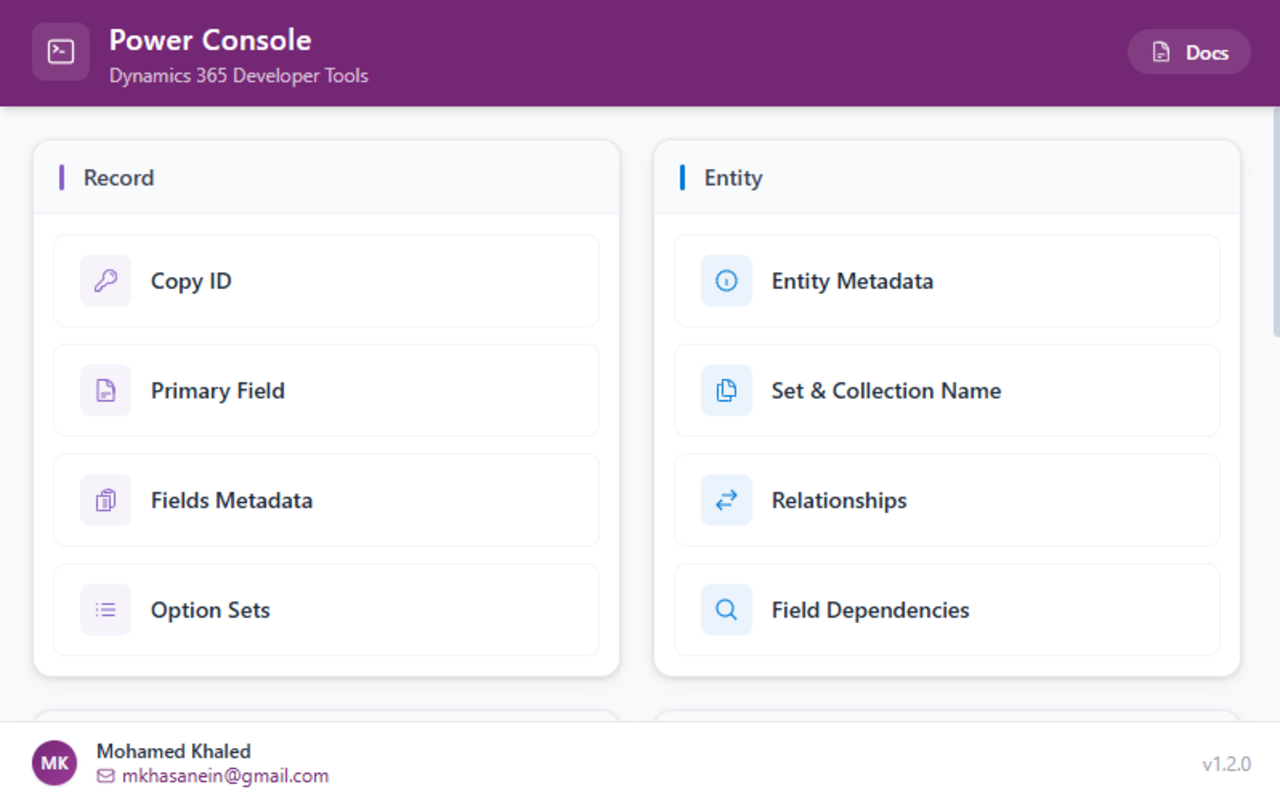Select the Copy ID card

click(326, 281)
